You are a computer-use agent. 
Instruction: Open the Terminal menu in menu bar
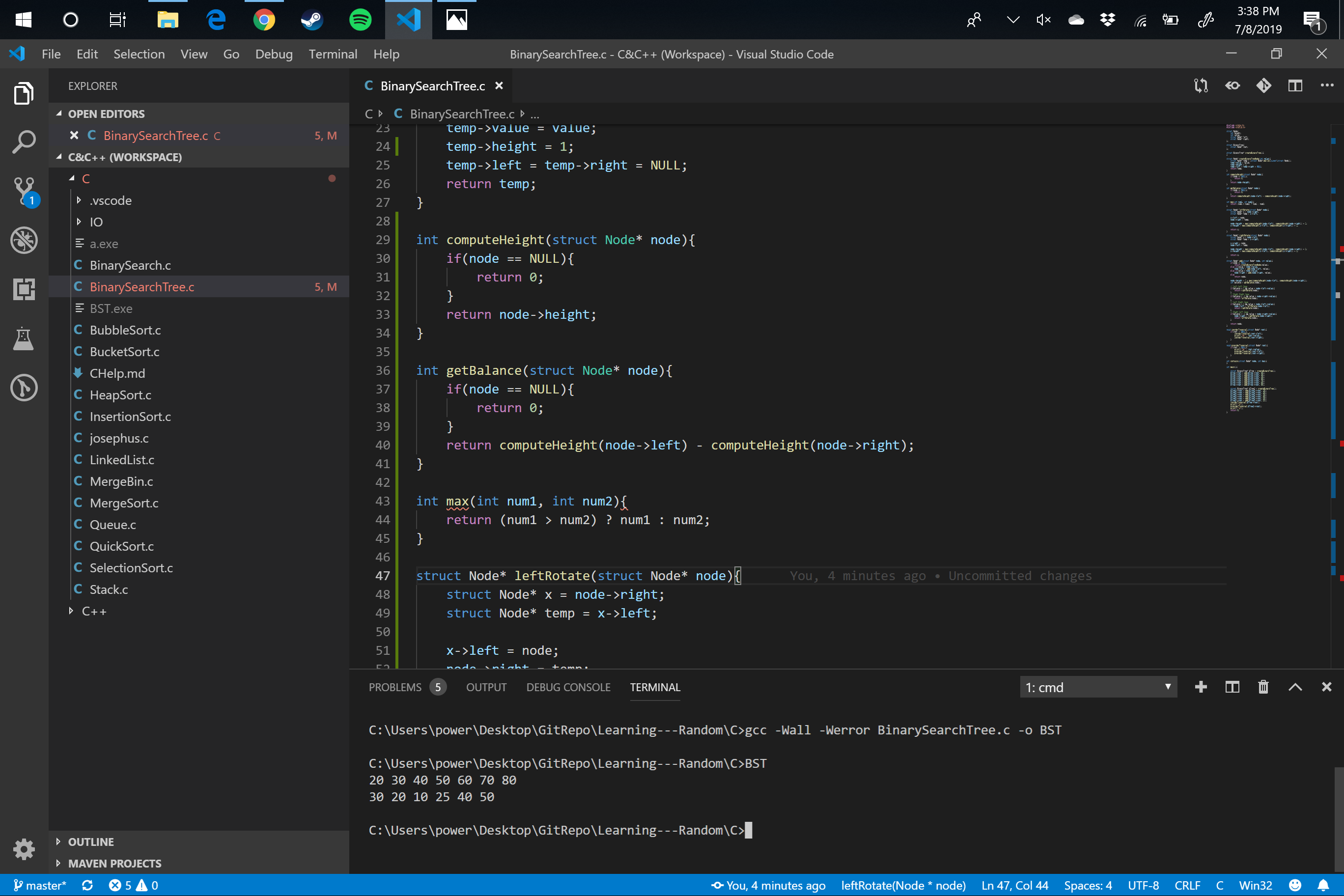[333, 54]
